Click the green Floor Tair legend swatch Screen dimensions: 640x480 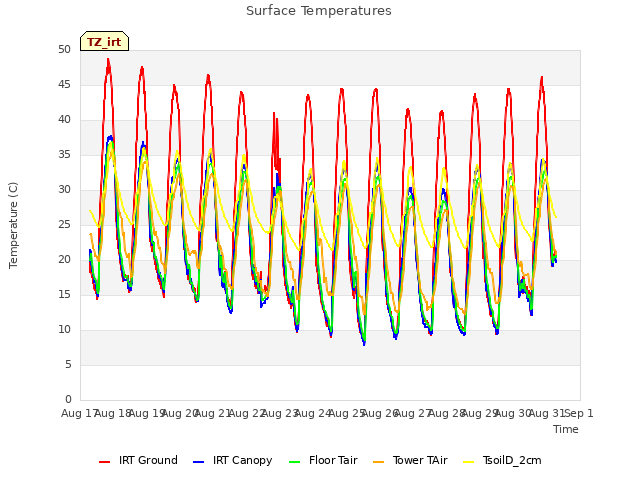[x=294, y=462]
